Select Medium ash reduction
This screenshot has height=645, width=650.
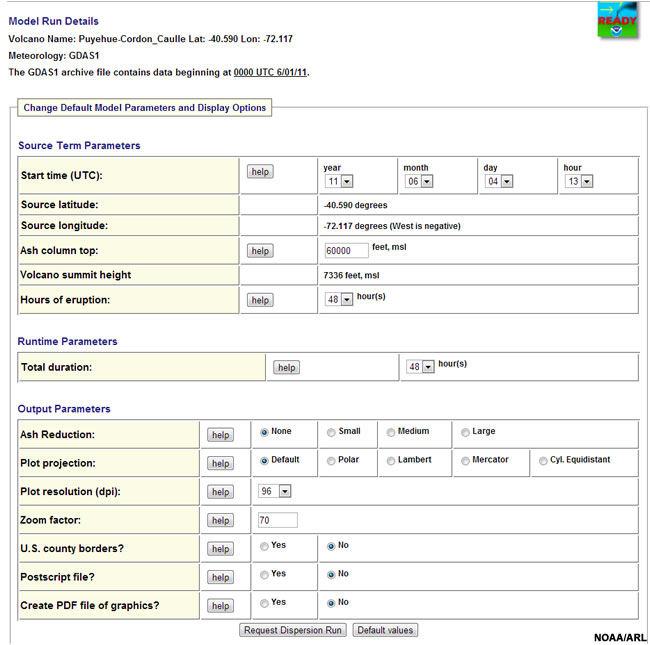[390, 432]
